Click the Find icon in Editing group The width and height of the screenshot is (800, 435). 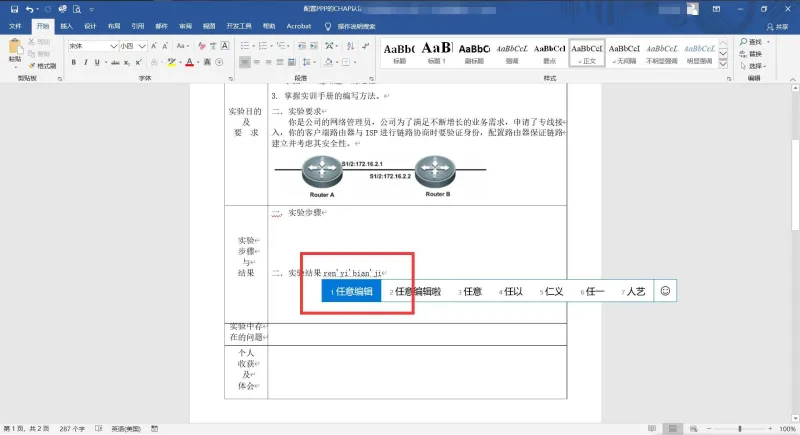pos(751,42)
